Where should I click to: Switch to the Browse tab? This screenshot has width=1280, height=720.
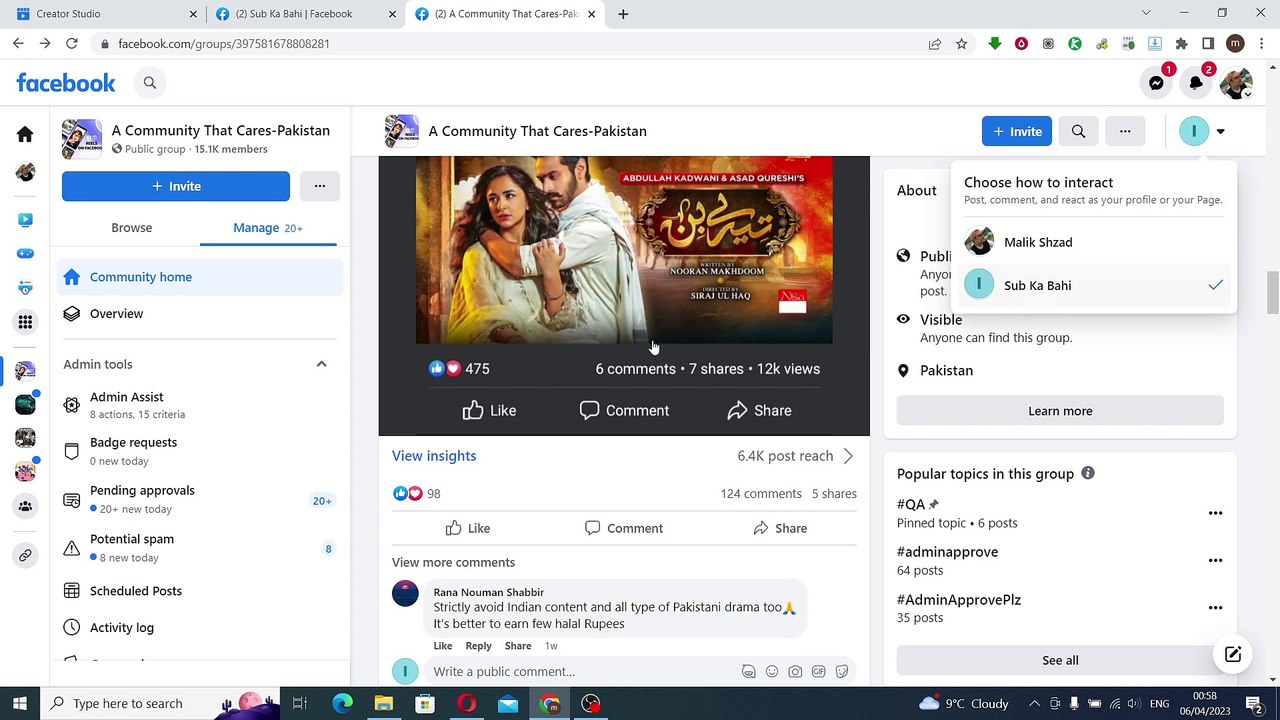[131, 228]
